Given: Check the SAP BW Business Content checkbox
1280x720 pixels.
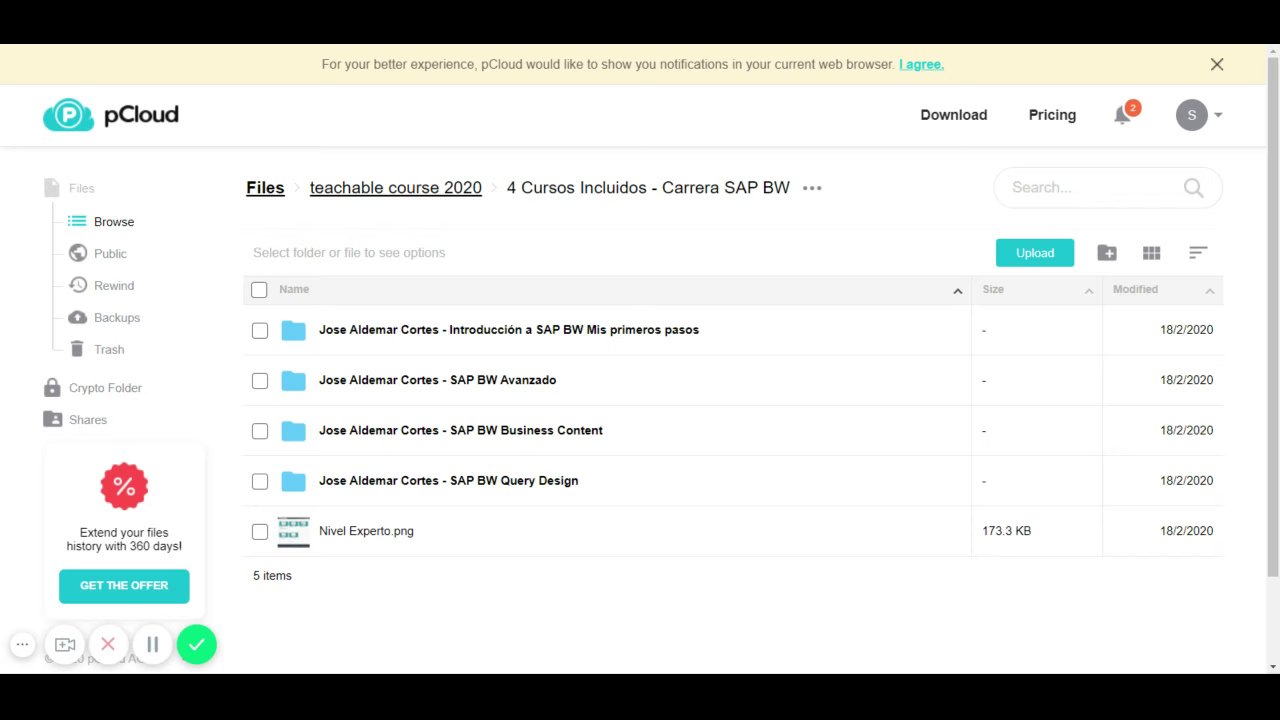Looking at the screenshot, I should pos(260,431).
